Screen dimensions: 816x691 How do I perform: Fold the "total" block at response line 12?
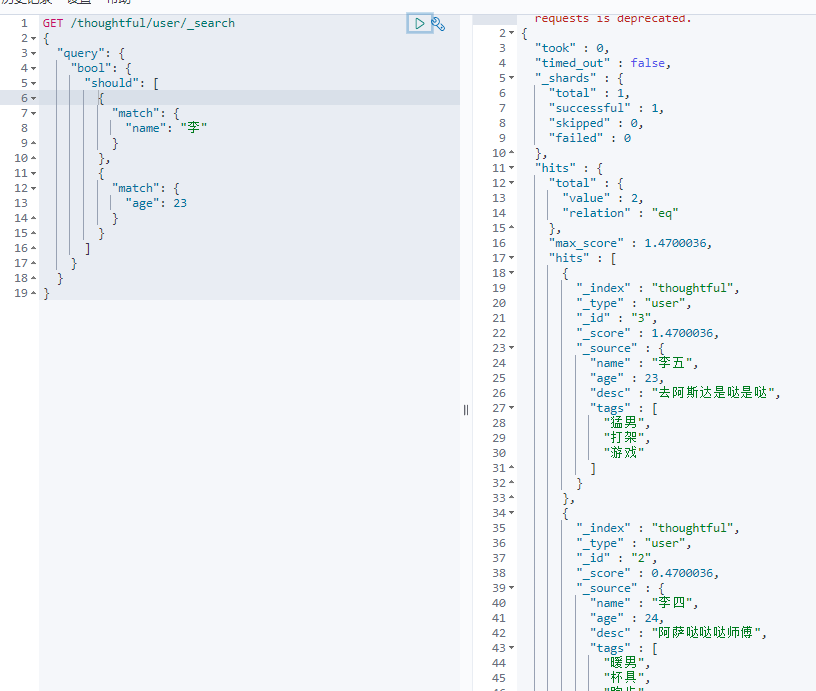[512, 183]
